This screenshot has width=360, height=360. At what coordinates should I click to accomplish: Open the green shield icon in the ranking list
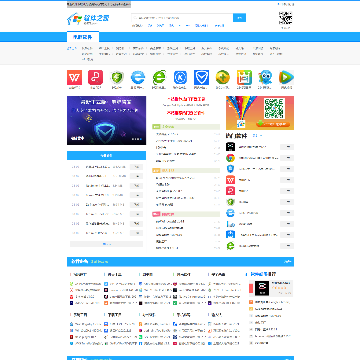[230, 202]
